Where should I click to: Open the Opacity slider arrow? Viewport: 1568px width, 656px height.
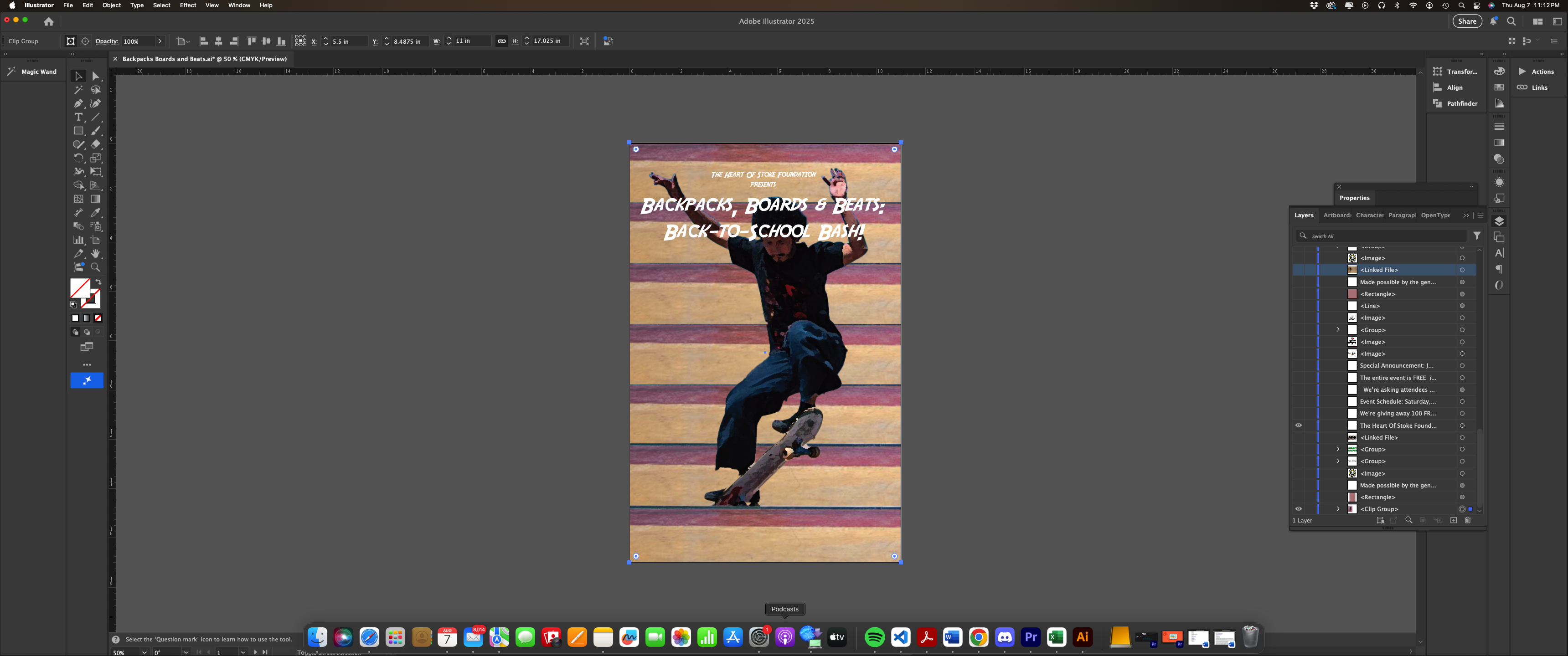pyautogui.click(x=160, y=41)
